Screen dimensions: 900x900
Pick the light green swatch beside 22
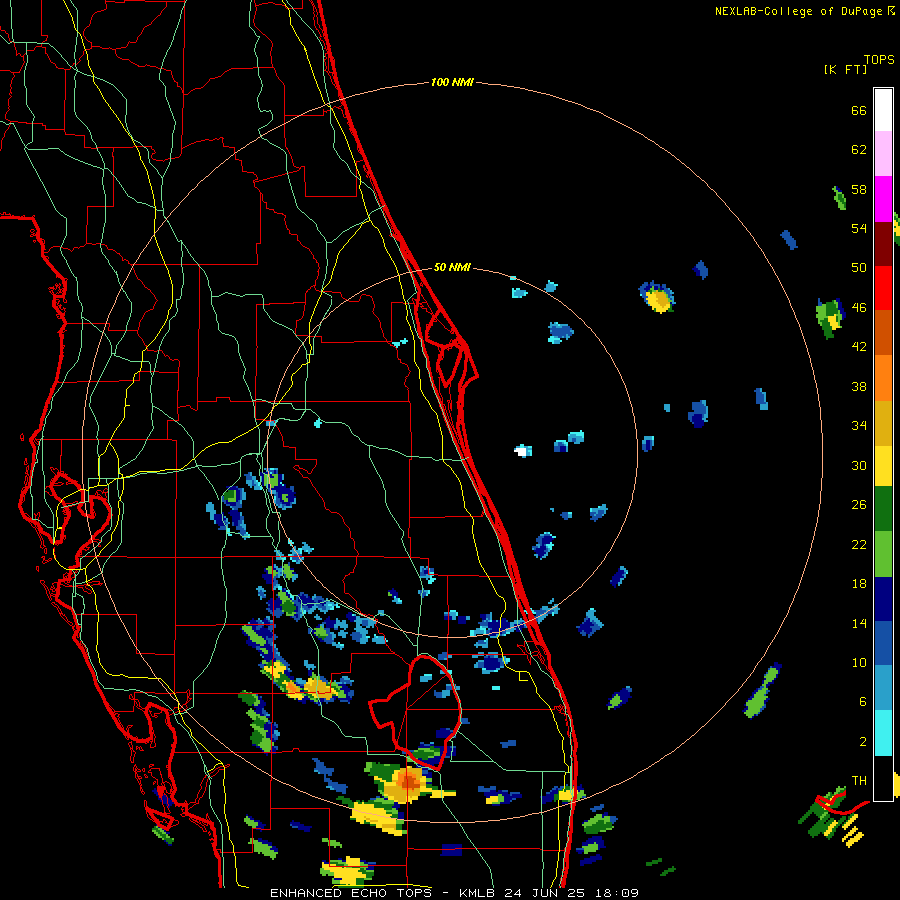(883, 554)
